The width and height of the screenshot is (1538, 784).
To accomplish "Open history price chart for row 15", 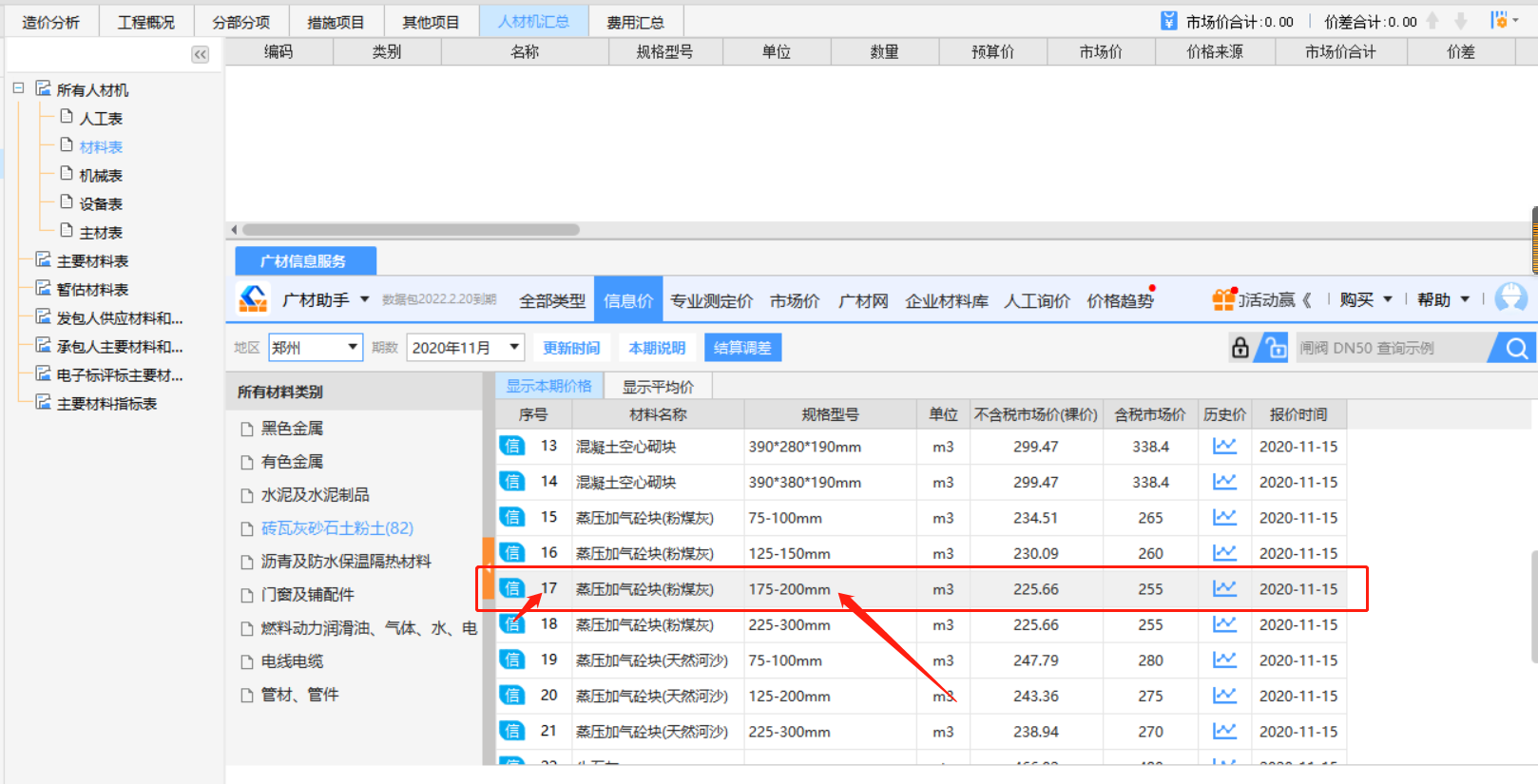I will pyautogui.click(x=1224, y=517).
